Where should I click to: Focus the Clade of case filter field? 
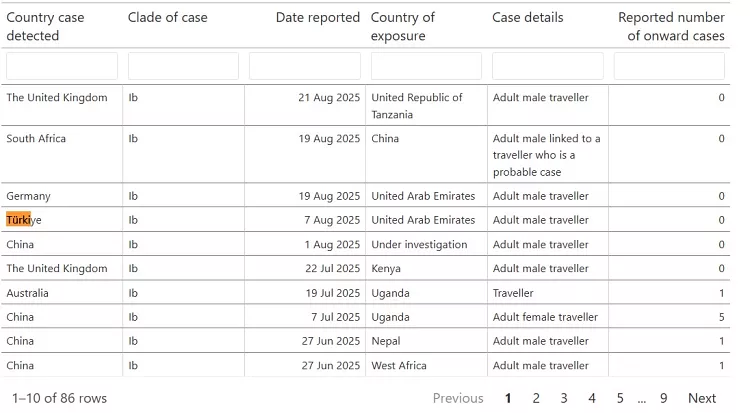click(183, 66)
